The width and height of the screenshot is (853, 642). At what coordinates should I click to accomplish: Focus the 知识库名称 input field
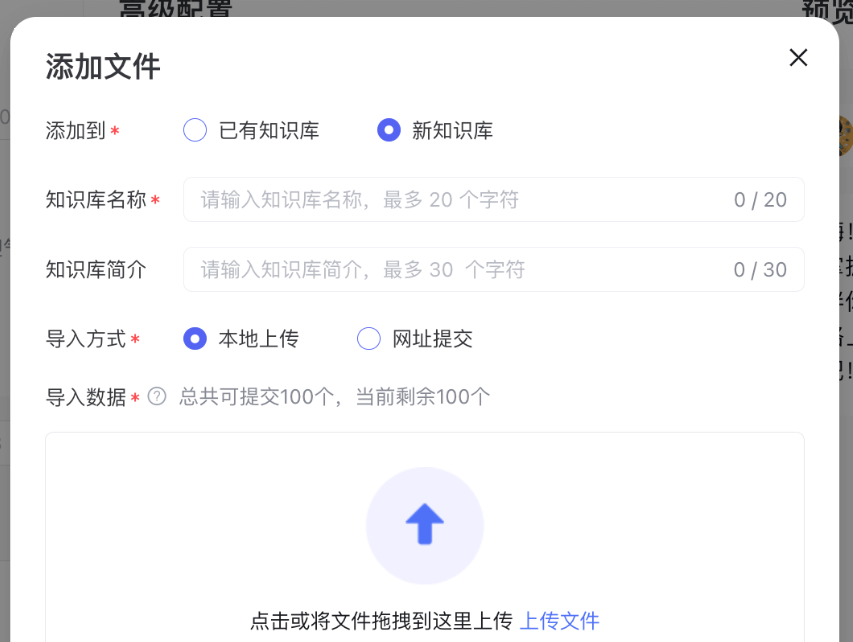coord(493,200)
